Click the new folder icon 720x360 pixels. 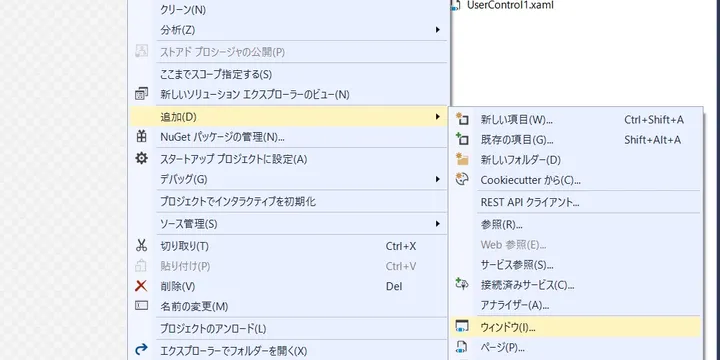click(x=461, y=159)
